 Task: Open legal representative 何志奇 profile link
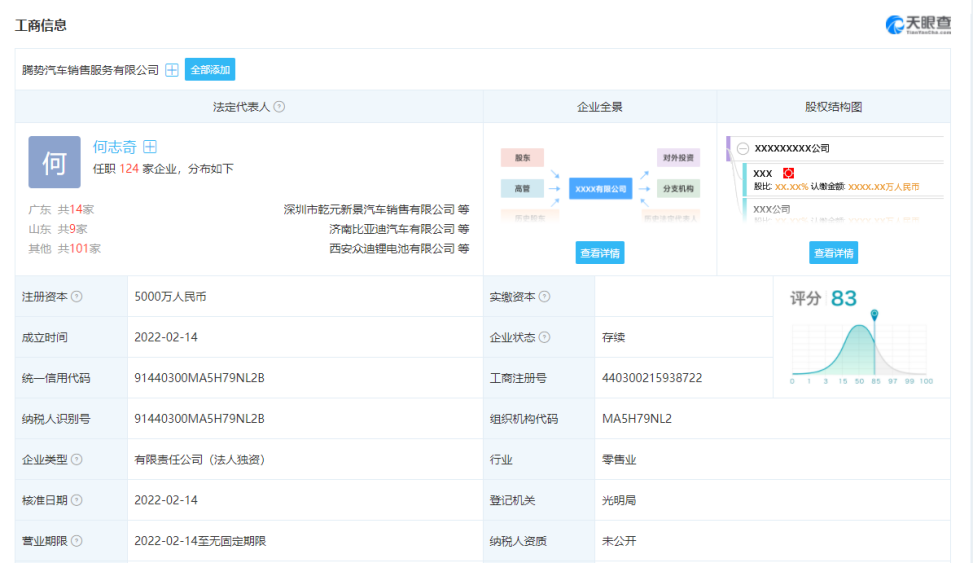(114, 147)
